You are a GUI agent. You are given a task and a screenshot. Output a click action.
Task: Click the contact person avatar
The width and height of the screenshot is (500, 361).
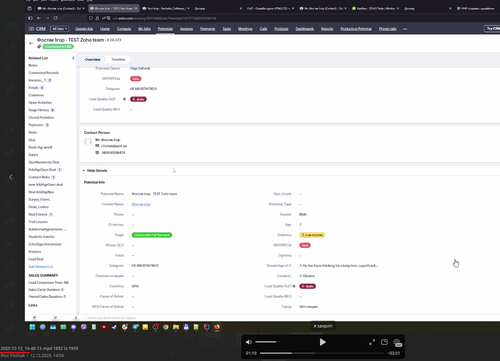(88, 142)
